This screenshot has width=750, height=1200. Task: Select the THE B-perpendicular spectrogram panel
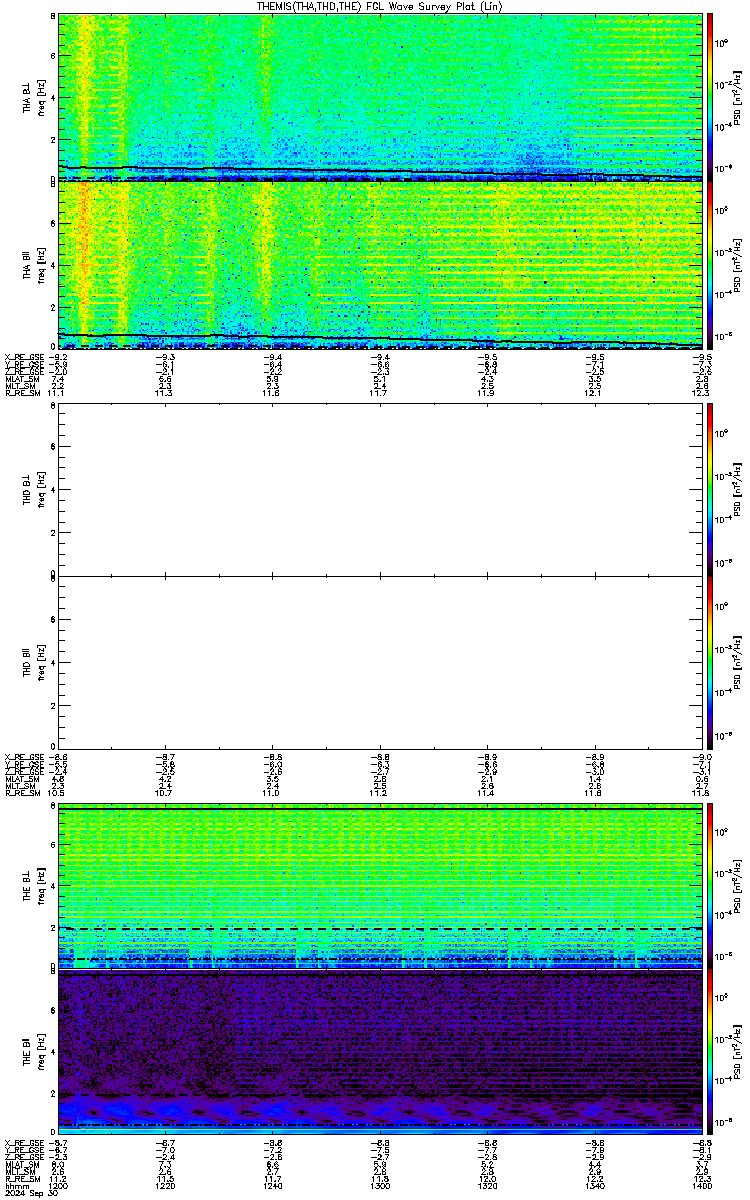380,886
